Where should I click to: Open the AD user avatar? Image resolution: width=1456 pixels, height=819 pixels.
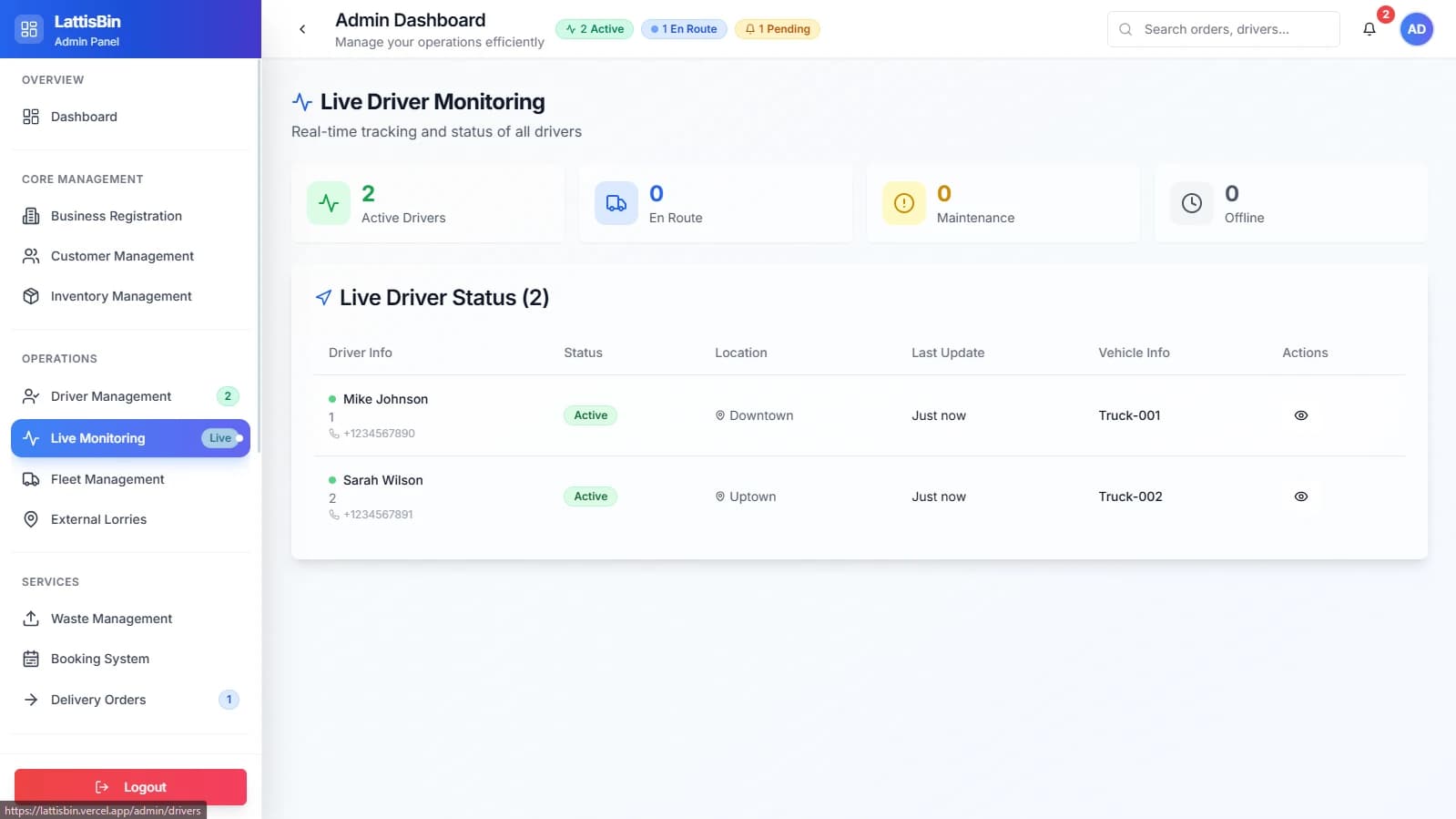1416,29
